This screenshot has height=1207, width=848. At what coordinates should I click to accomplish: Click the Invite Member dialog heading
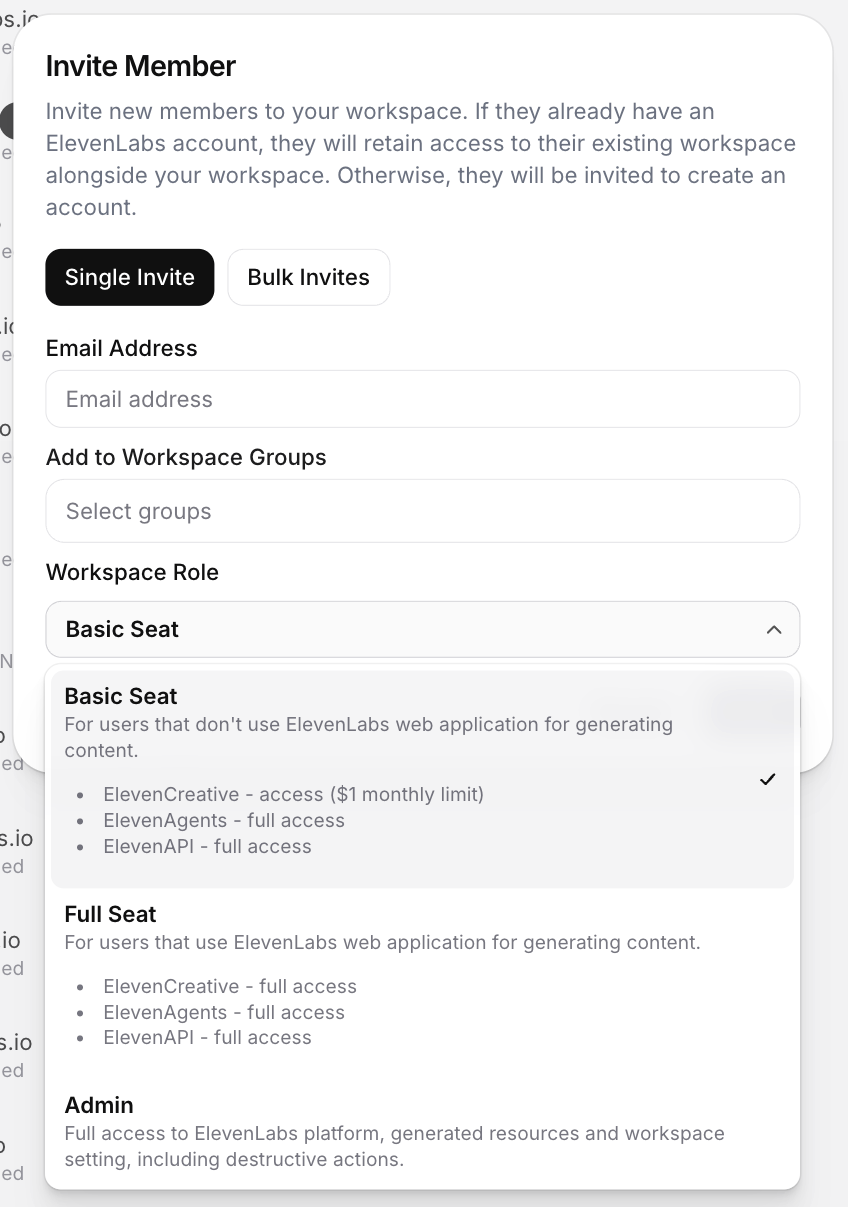(x=141, y=66)
